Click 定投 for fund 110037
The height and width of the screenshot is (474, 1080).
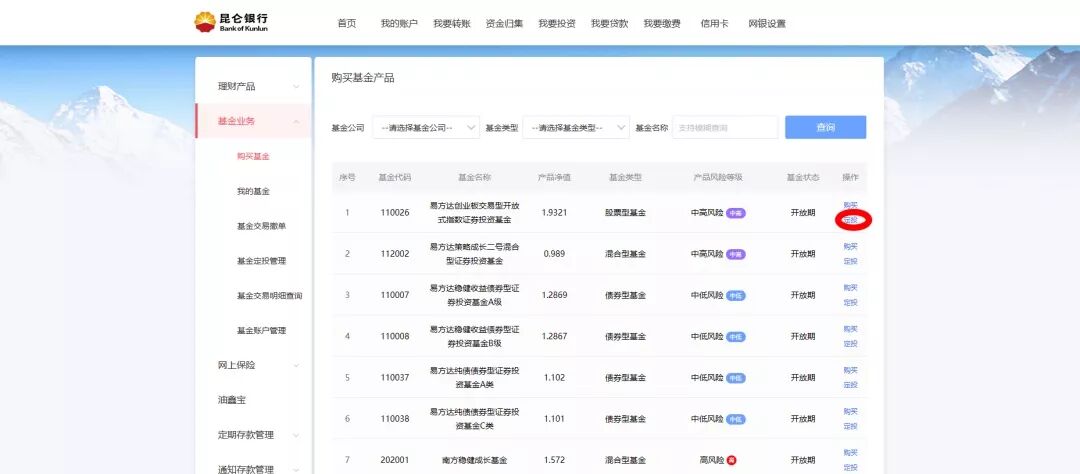pos(851,385)
